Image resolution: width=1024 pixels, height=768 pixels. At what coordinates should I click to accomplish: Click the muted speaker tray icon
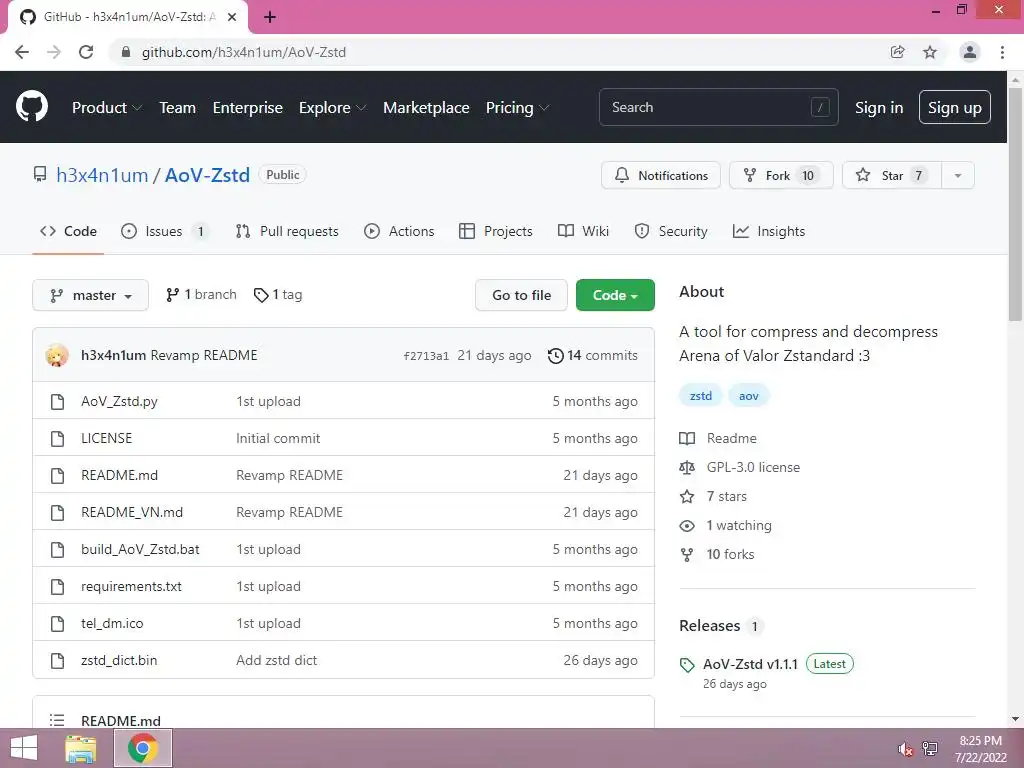coord(905,749)
